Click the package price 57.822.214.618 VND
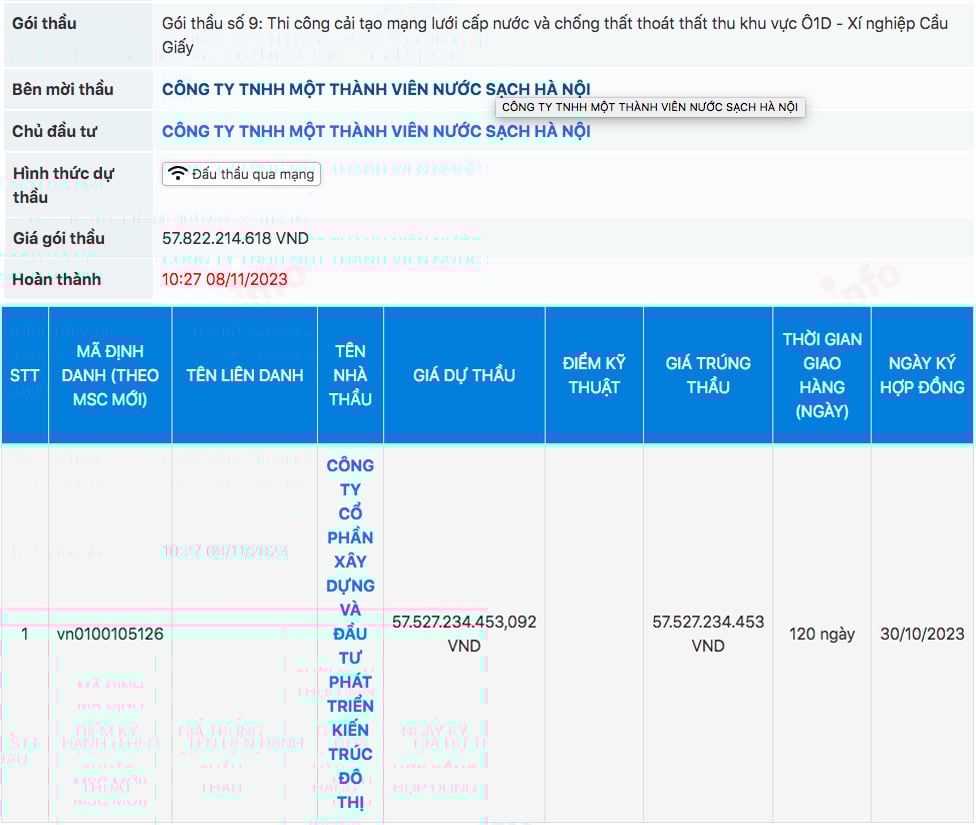 (x=235, y=238)
